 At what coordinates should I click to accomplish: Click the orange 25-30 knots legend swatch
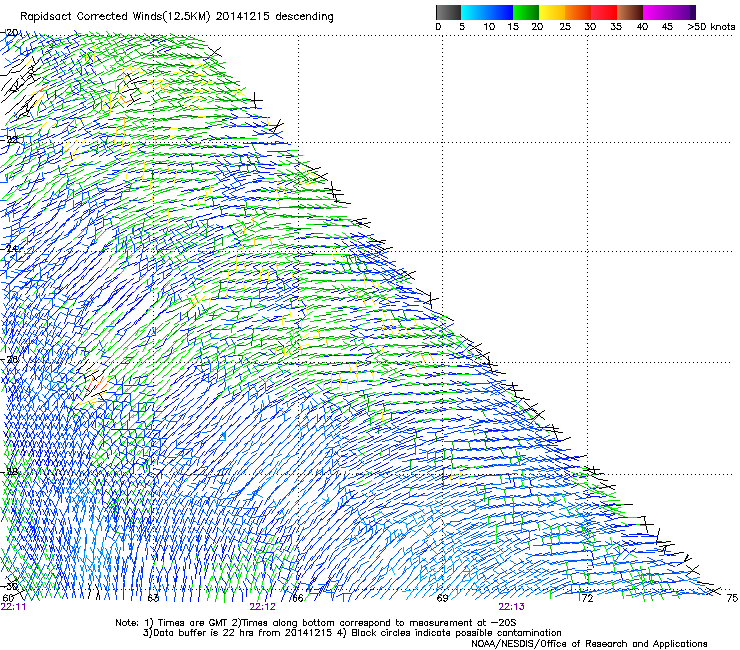tap(578, 12)
